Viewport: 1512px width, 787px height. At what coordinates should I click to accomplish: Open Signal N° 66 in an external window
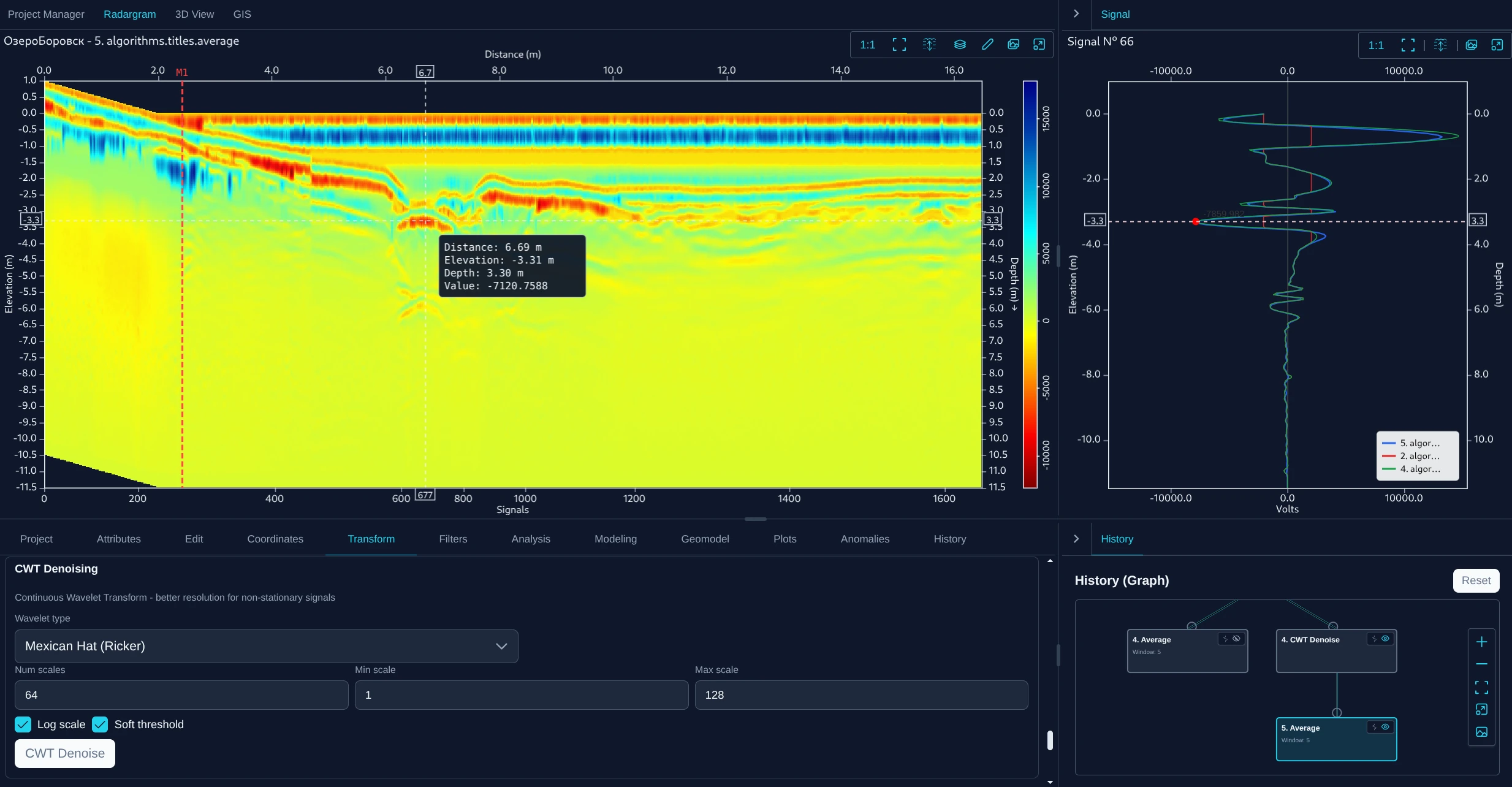tap(1497, 44)
